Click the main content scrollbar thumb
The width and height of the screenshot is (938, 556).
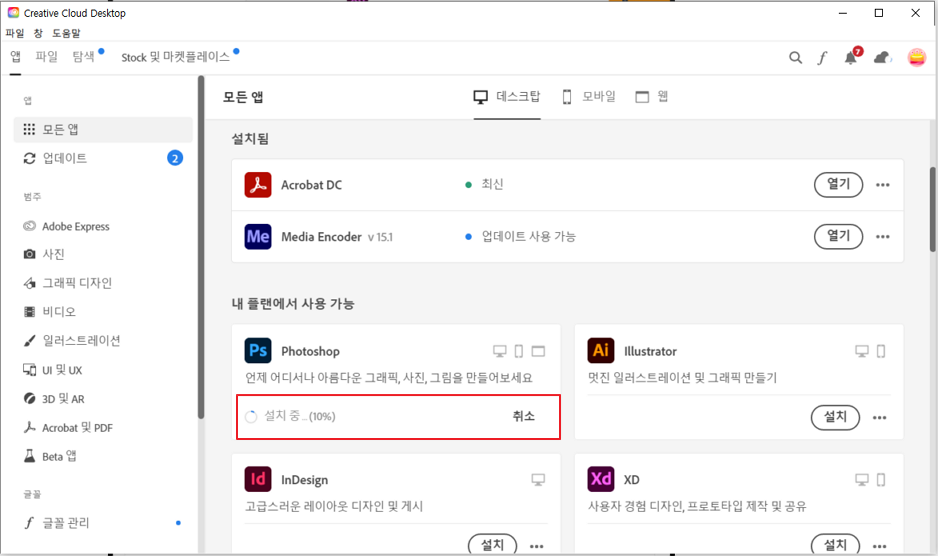(933, 209)
